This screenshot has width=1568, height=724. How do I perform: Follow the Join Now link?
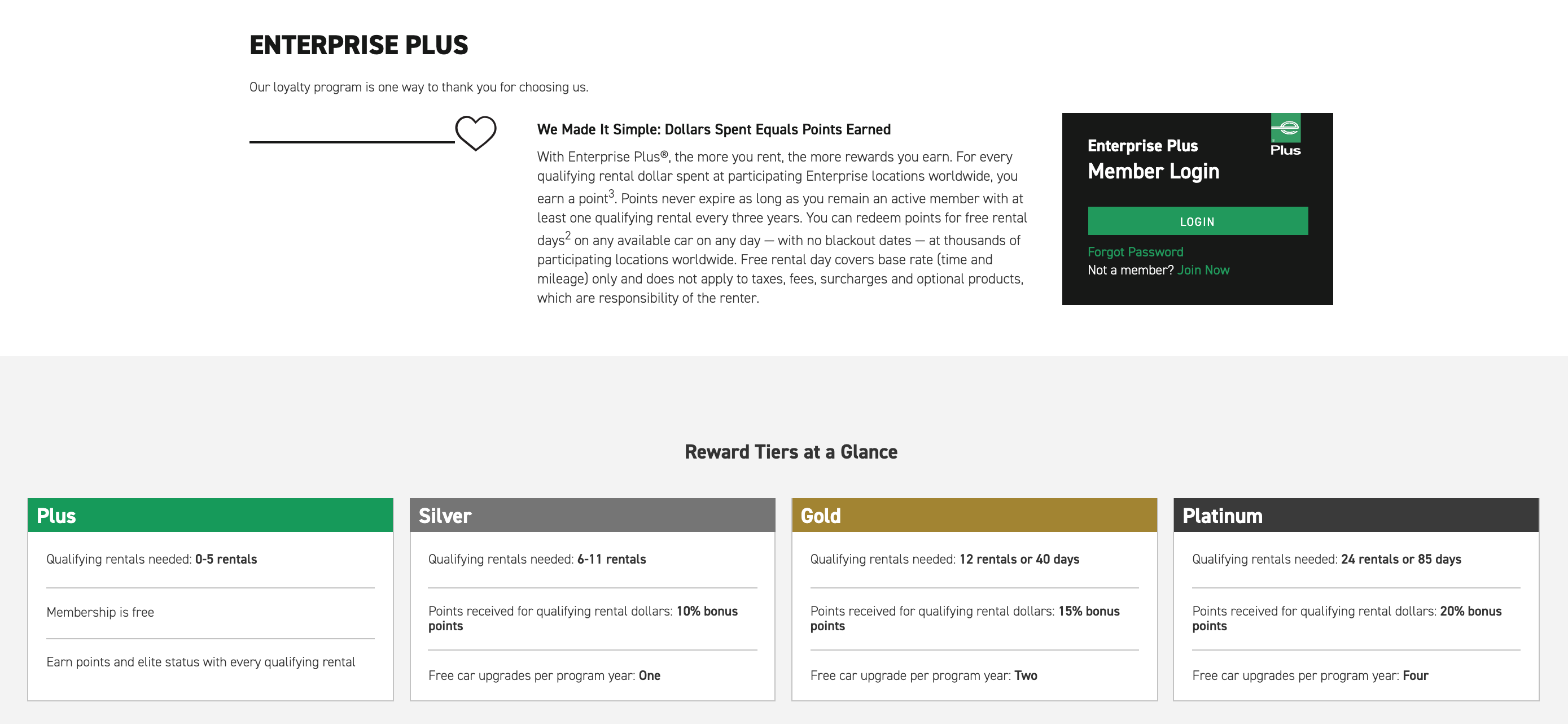pyautogui.click(x=1203, y=270)
